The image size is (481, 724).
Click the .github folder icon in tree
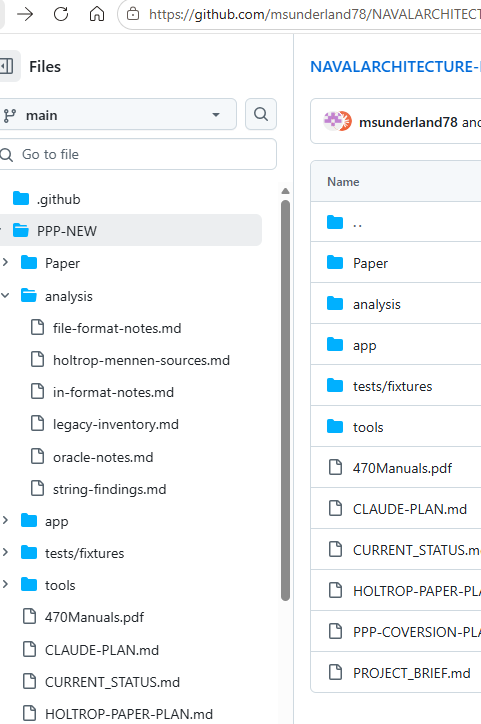tap(21, 199)
